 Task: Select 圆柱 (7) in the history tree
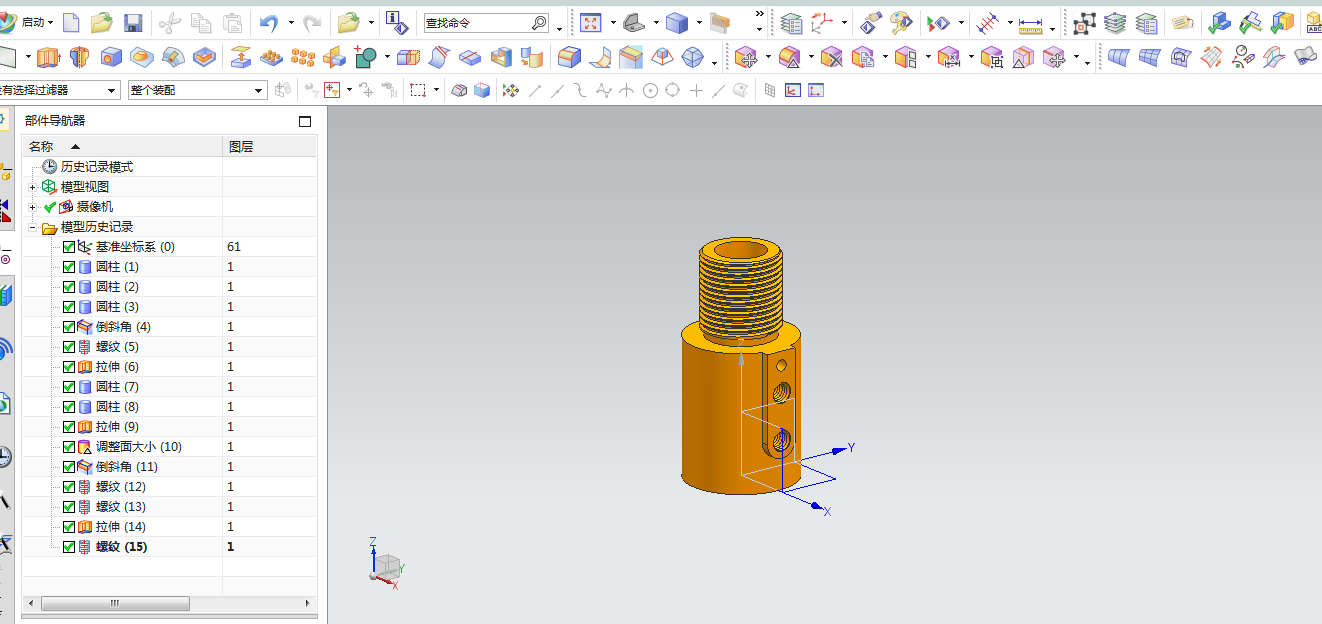[117, 387]
